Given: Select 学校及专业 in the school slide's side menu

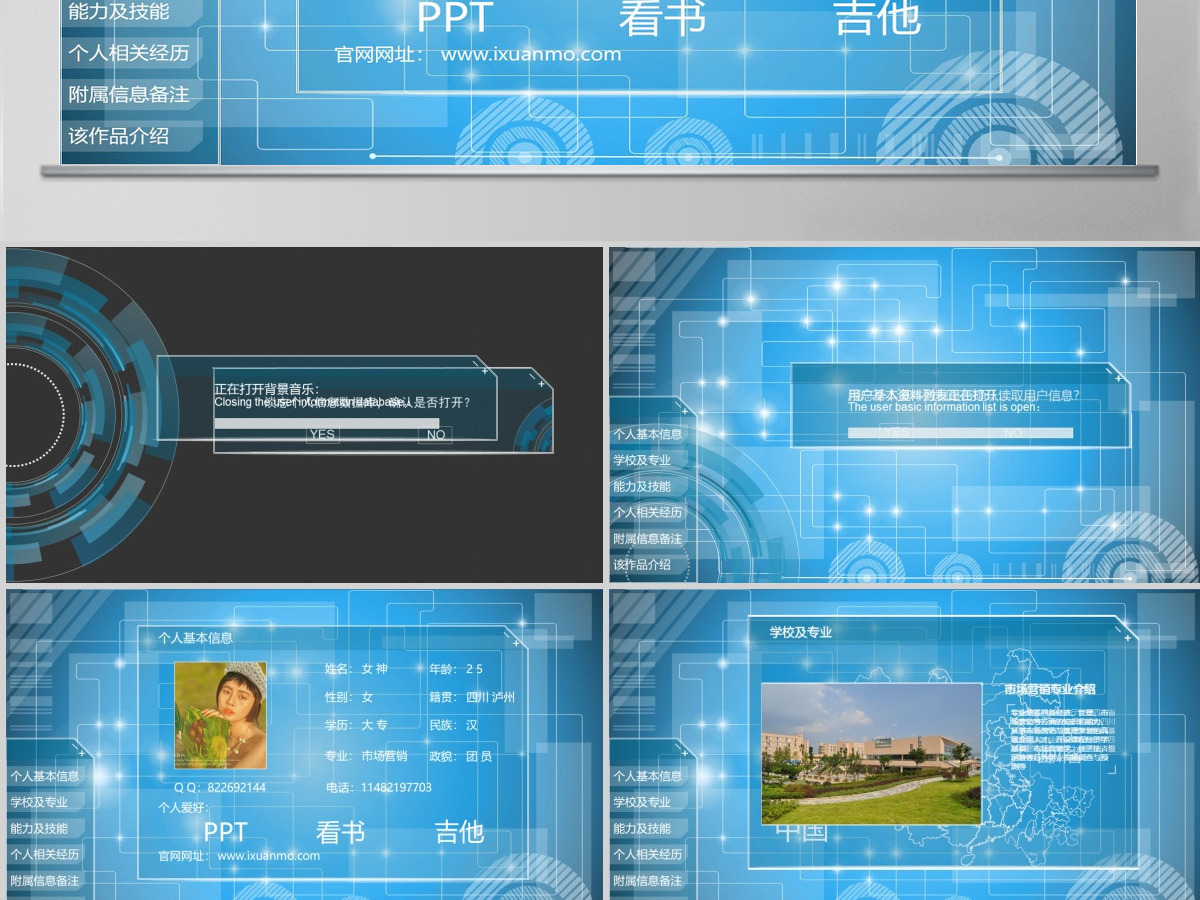Looking at the screenshot, I should pyautogui.click(x=642, y=802).
